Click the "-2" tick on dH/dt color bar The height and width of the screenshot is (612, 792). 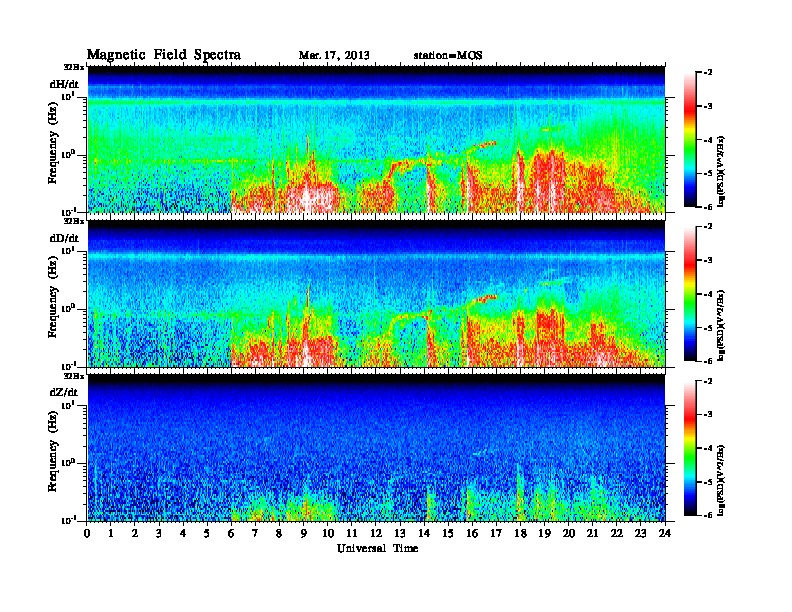tap(708, 73)
